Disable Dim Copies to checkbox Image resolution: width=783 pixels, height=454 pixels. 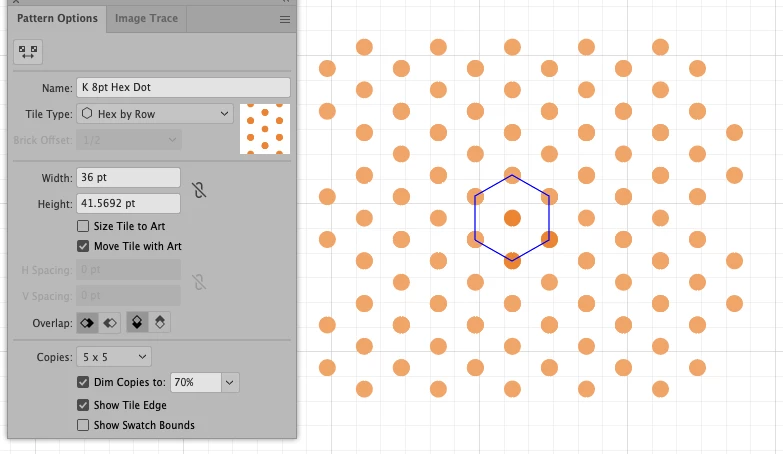pos(83,382)
